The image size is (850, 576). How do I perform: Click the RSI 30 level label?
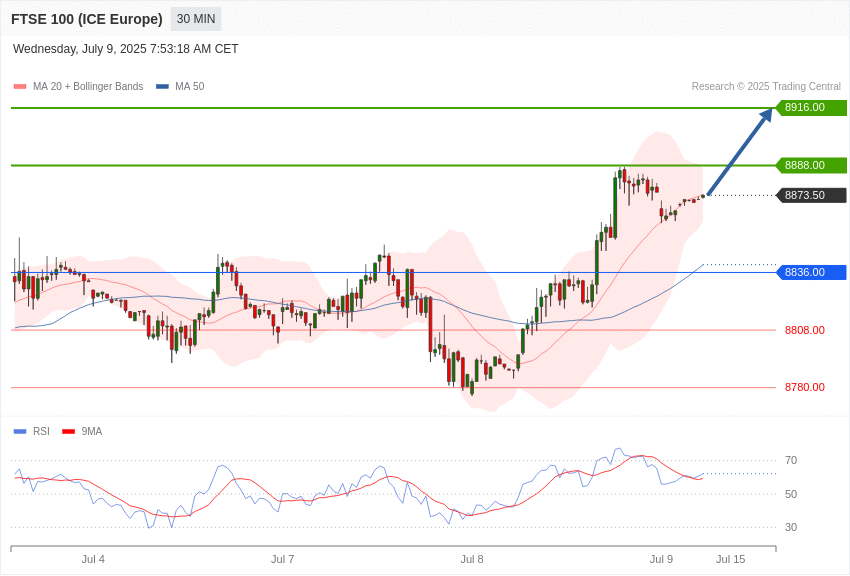[791, 527]
